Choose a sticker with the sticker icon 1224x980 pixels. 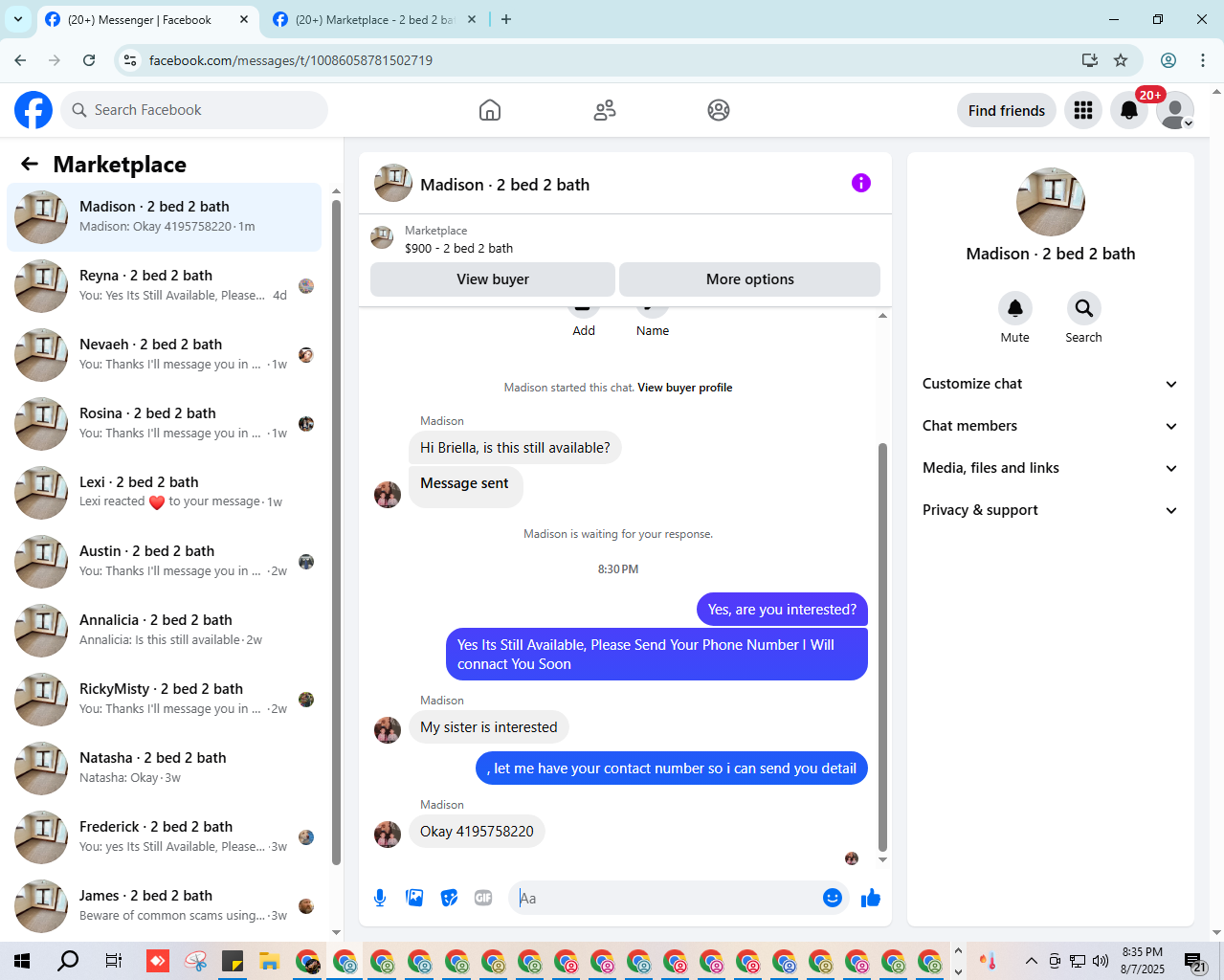coord(449,898)
